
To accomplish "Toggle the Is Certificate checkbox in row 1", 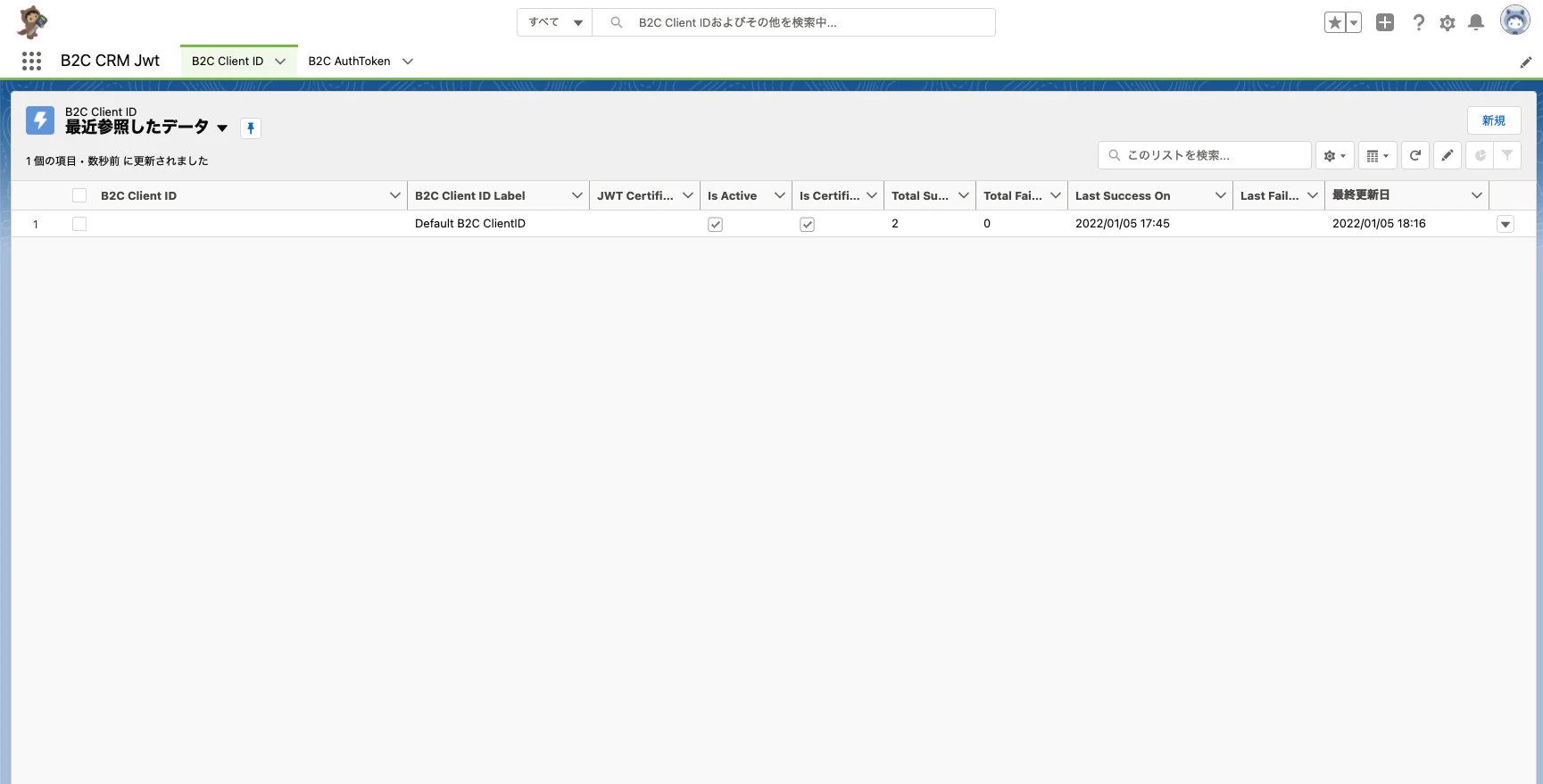I will [x=807, y=225].
